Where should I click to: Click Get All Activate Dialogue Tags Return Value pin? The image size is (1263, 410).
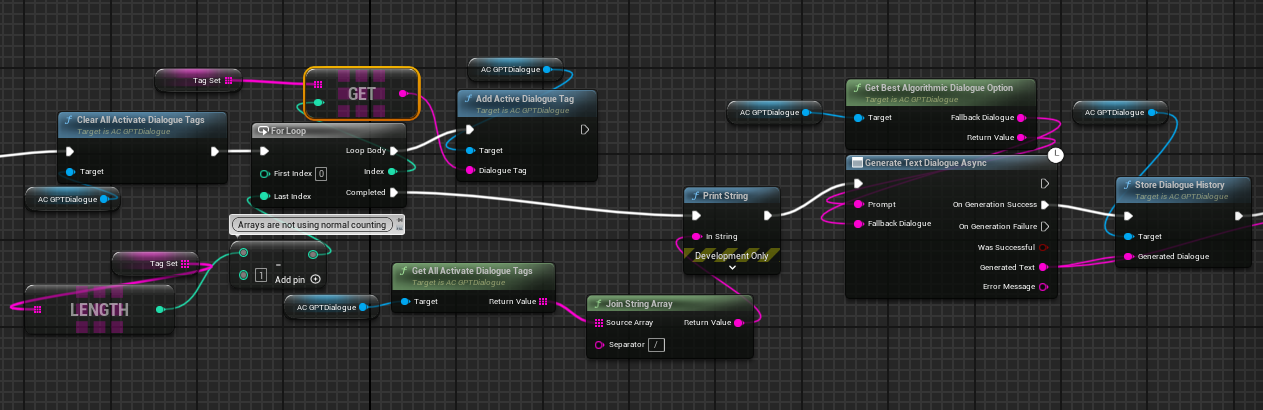coord(543,301)
